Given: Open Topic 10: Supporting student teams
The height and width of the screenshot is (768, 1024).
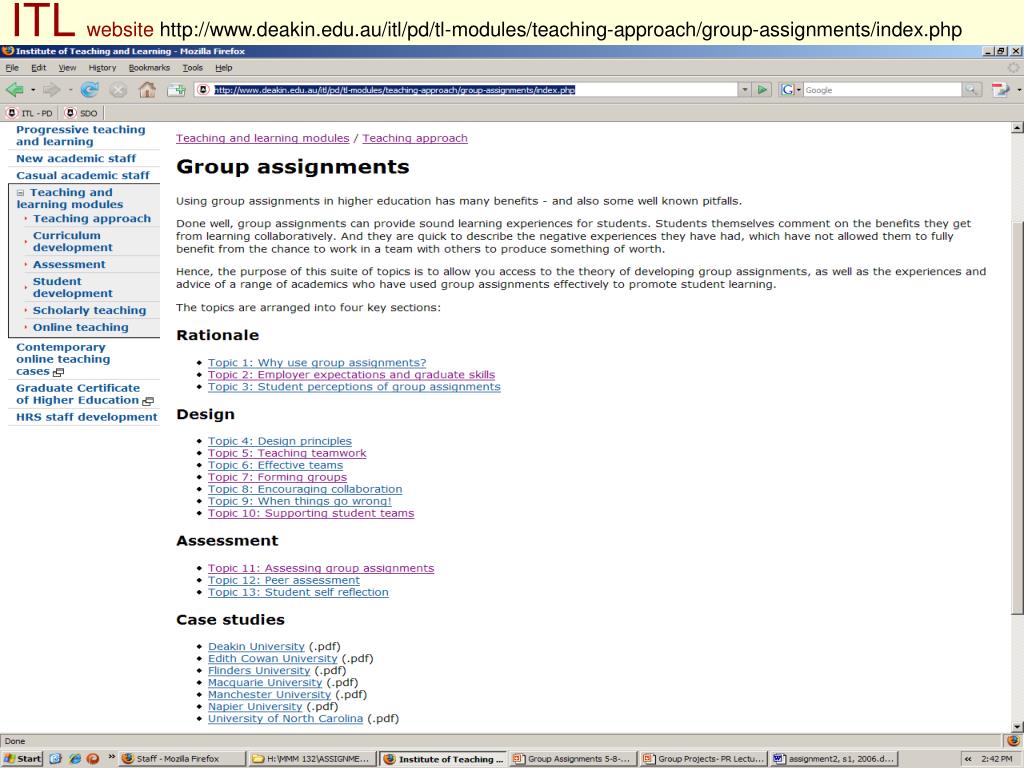Looking at the screenshot, I should pos(311,513).
